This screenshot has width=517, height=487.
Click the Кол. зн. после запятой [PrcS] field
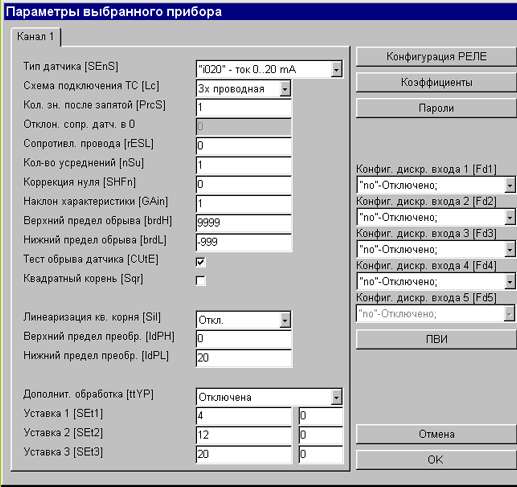point(244,108)
